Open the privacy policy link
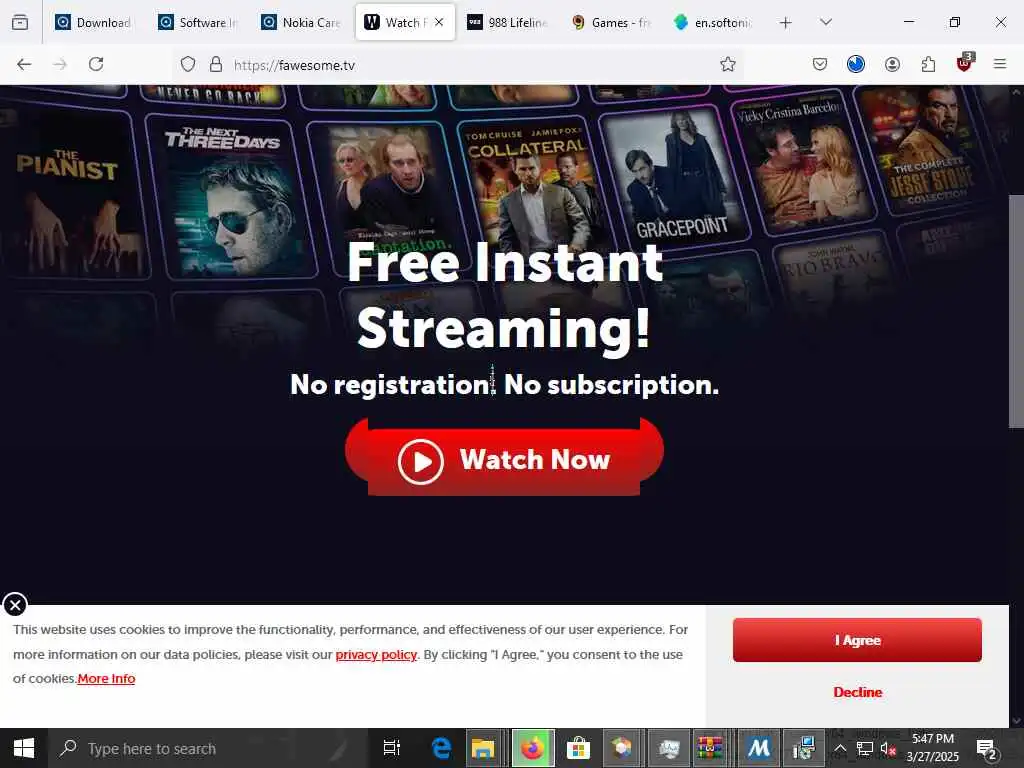Image resolution: width=1024 pixels, height=768 pixels. click(376, 654)
